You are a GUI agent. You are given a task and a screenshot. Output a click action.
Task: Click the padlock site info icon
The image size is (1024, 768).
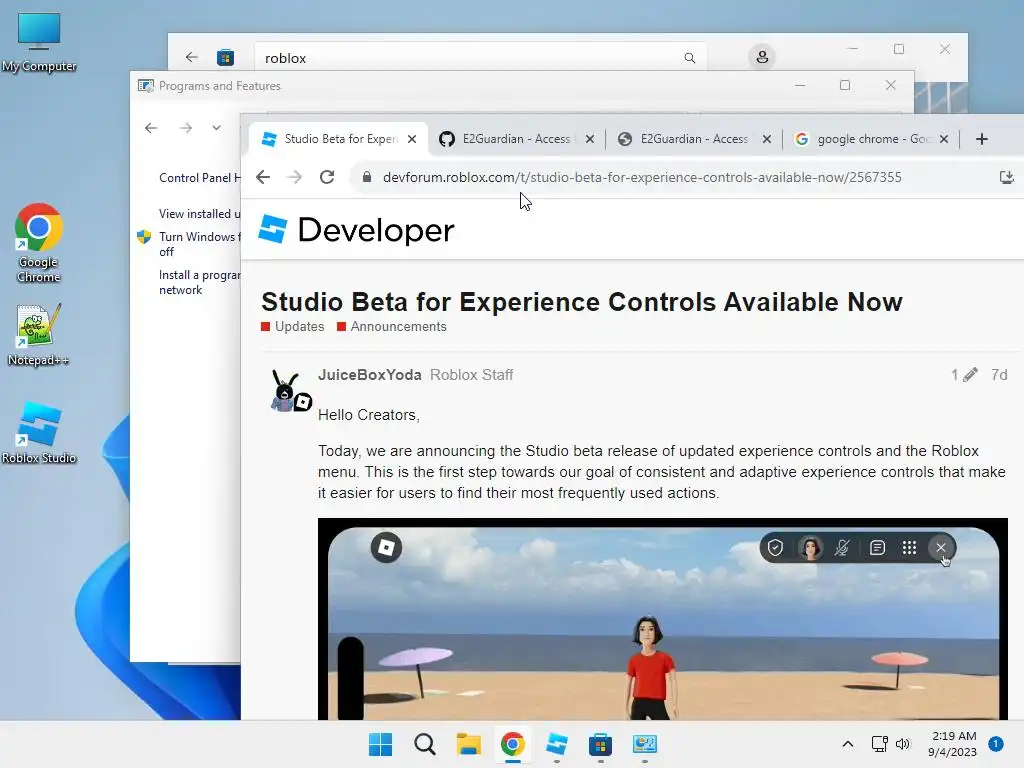(x=367, y=177)
